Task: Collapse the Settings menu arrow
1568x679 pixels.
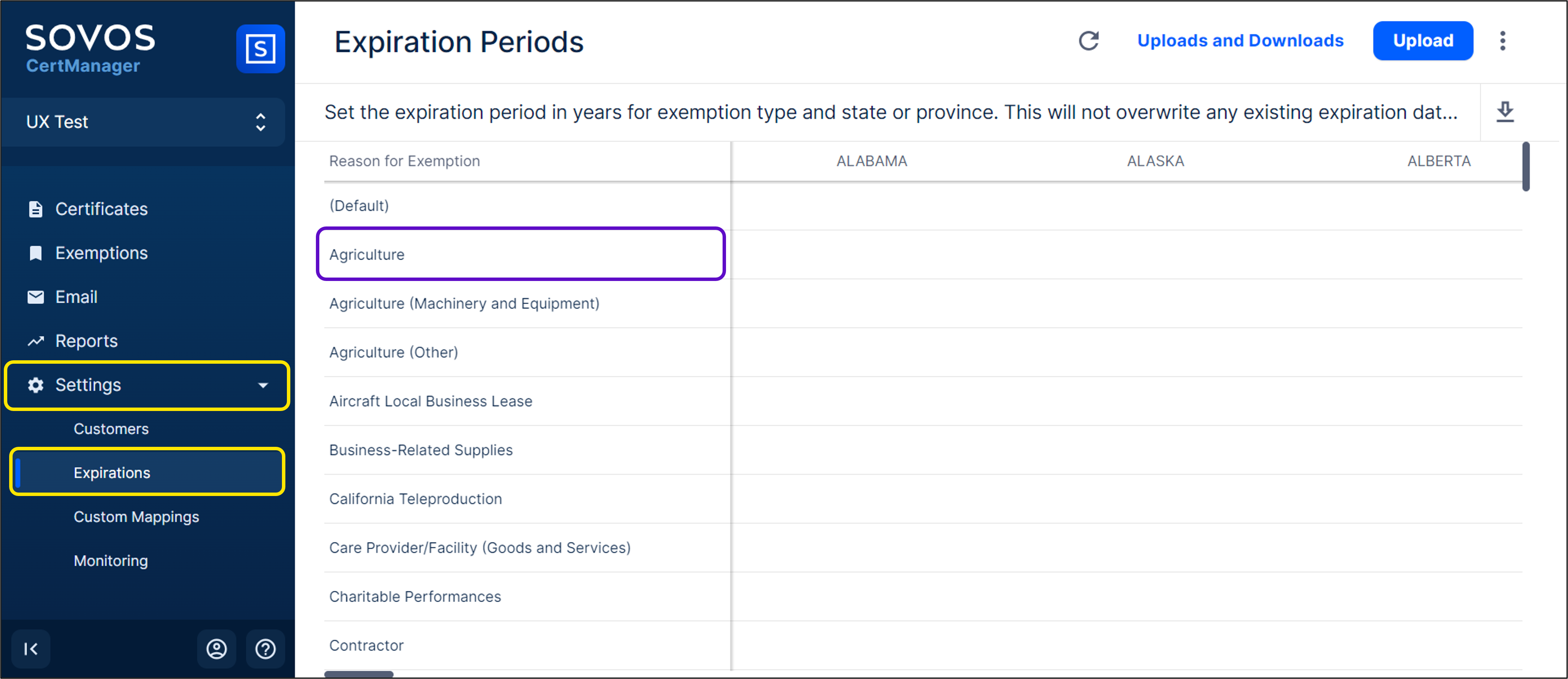Action: [263, 385]
